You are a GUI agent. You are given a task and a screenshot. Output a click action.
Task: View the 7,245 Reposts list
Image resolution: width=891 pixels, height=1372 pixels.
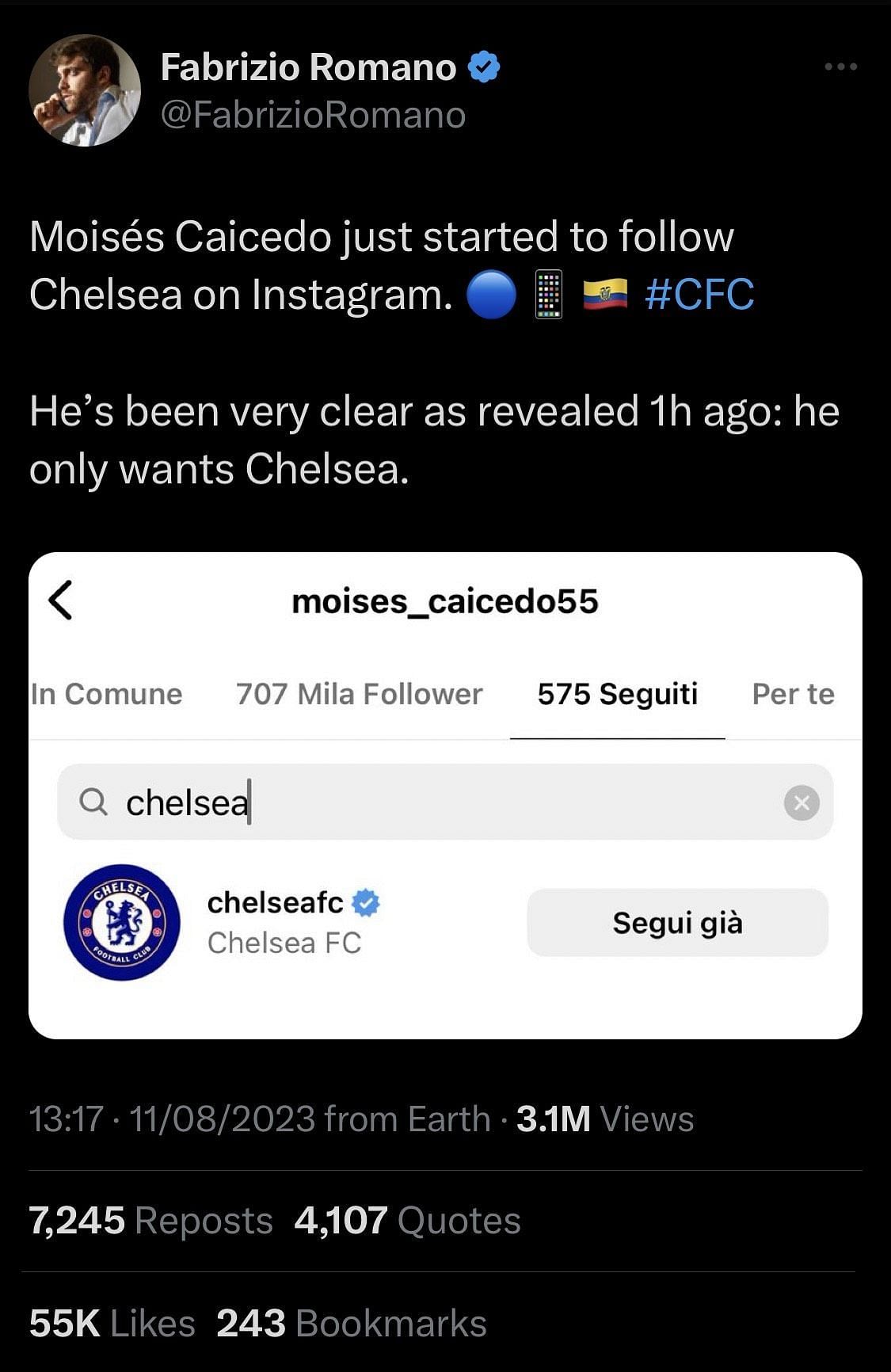pyautogui.click(x=150, y=1221)
